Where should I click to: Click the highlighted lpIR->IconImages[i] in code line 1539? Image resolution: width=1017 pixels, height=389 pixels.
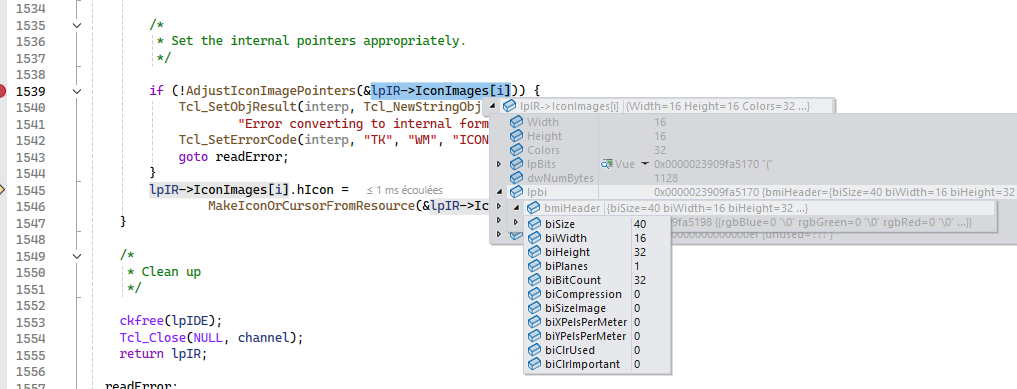point(442,91)
